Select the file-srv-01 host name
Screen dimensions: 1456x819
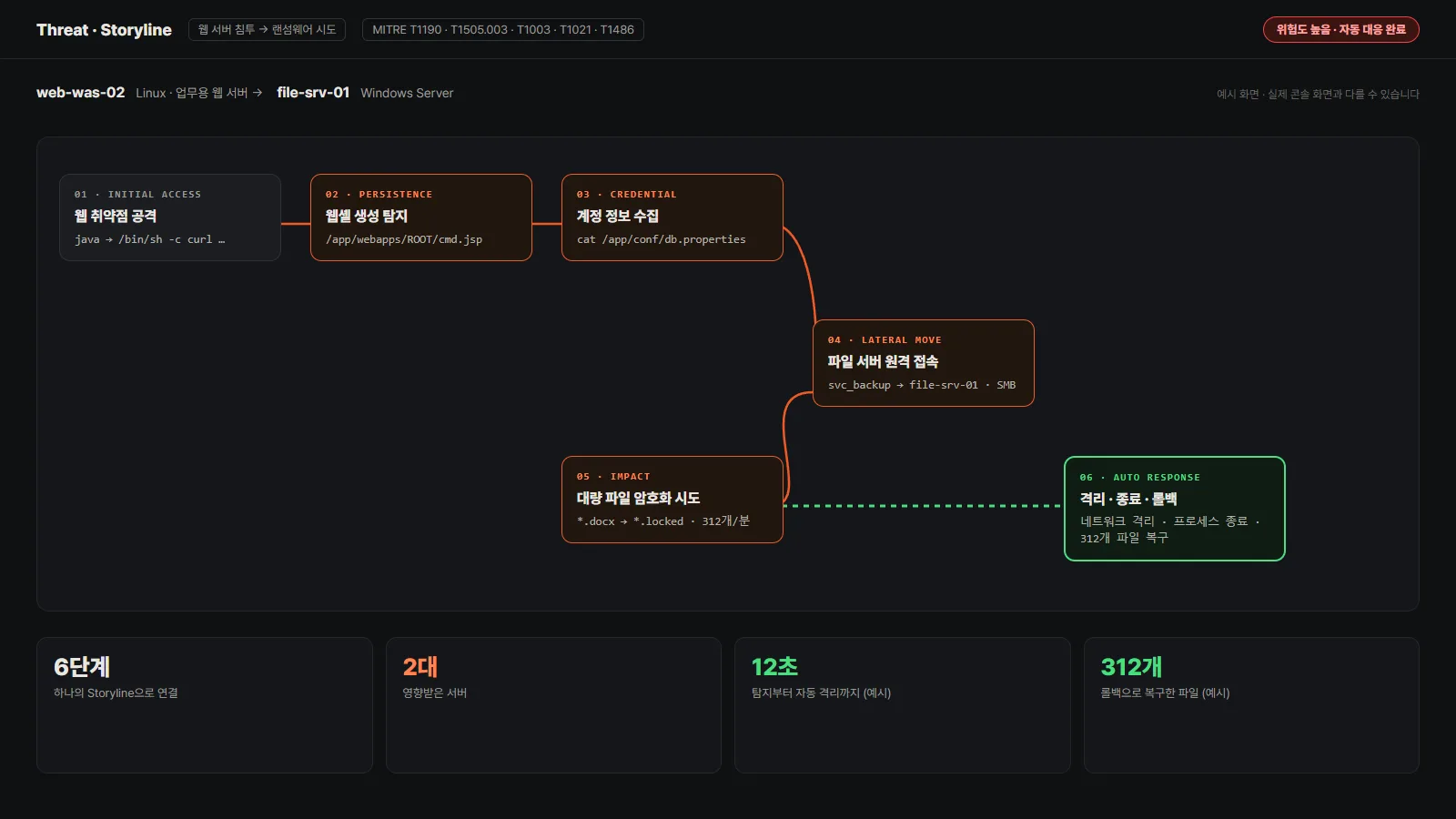(313, 93)
